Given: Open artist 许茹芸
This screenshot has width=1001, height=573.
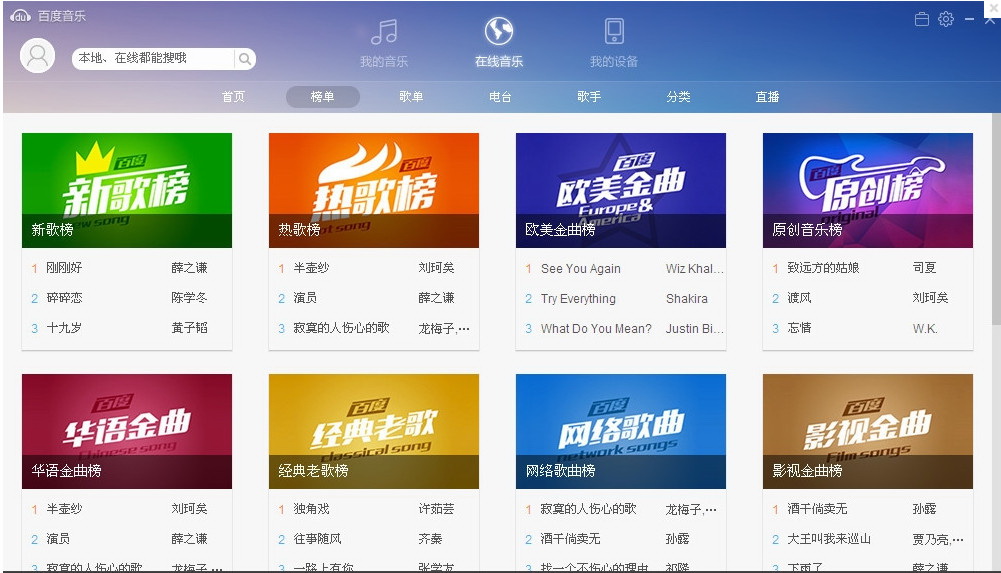Looking at the screenshot, I should coord(436,509).
